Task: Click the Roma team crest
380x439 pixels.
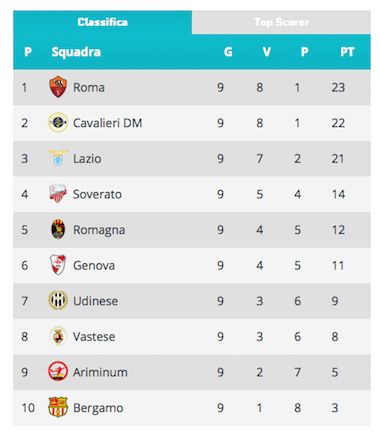Action: (58, 87)
